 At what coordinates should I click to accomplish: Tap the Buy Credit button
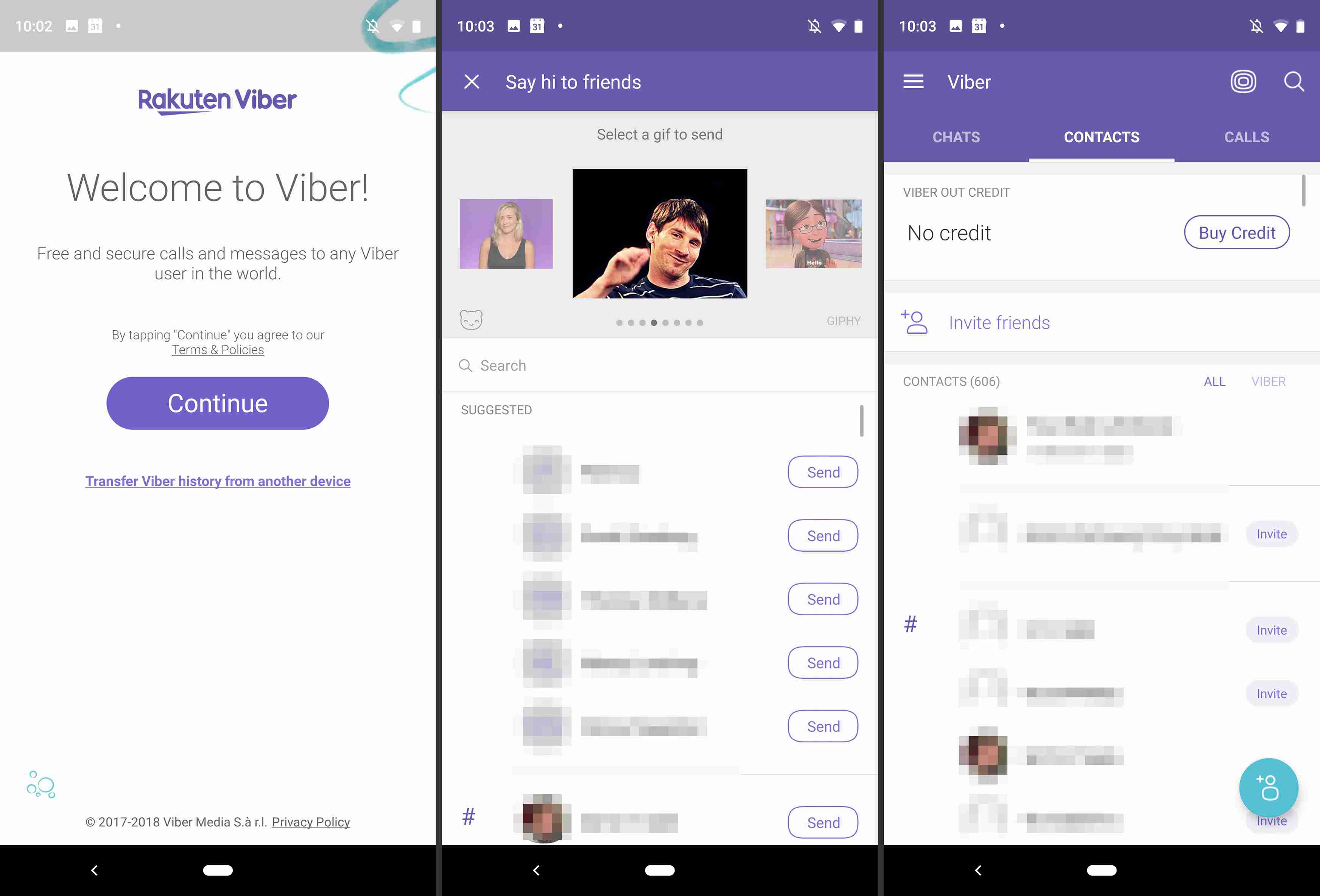(x=1237, y=232)
